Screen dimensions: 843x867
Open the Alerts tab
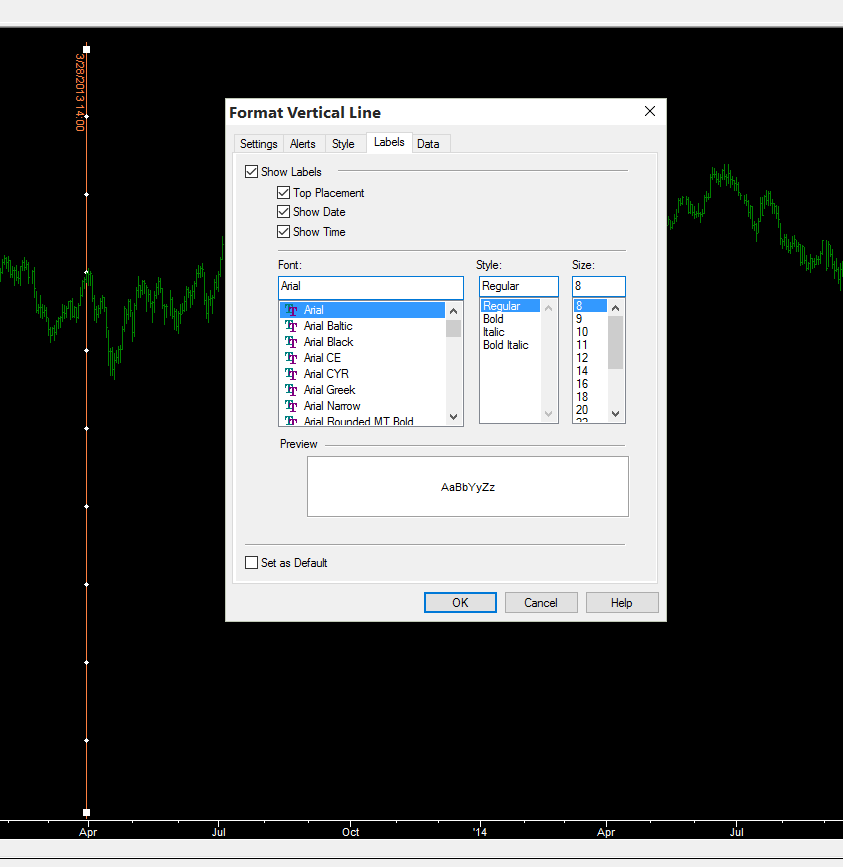pos(303,144)
